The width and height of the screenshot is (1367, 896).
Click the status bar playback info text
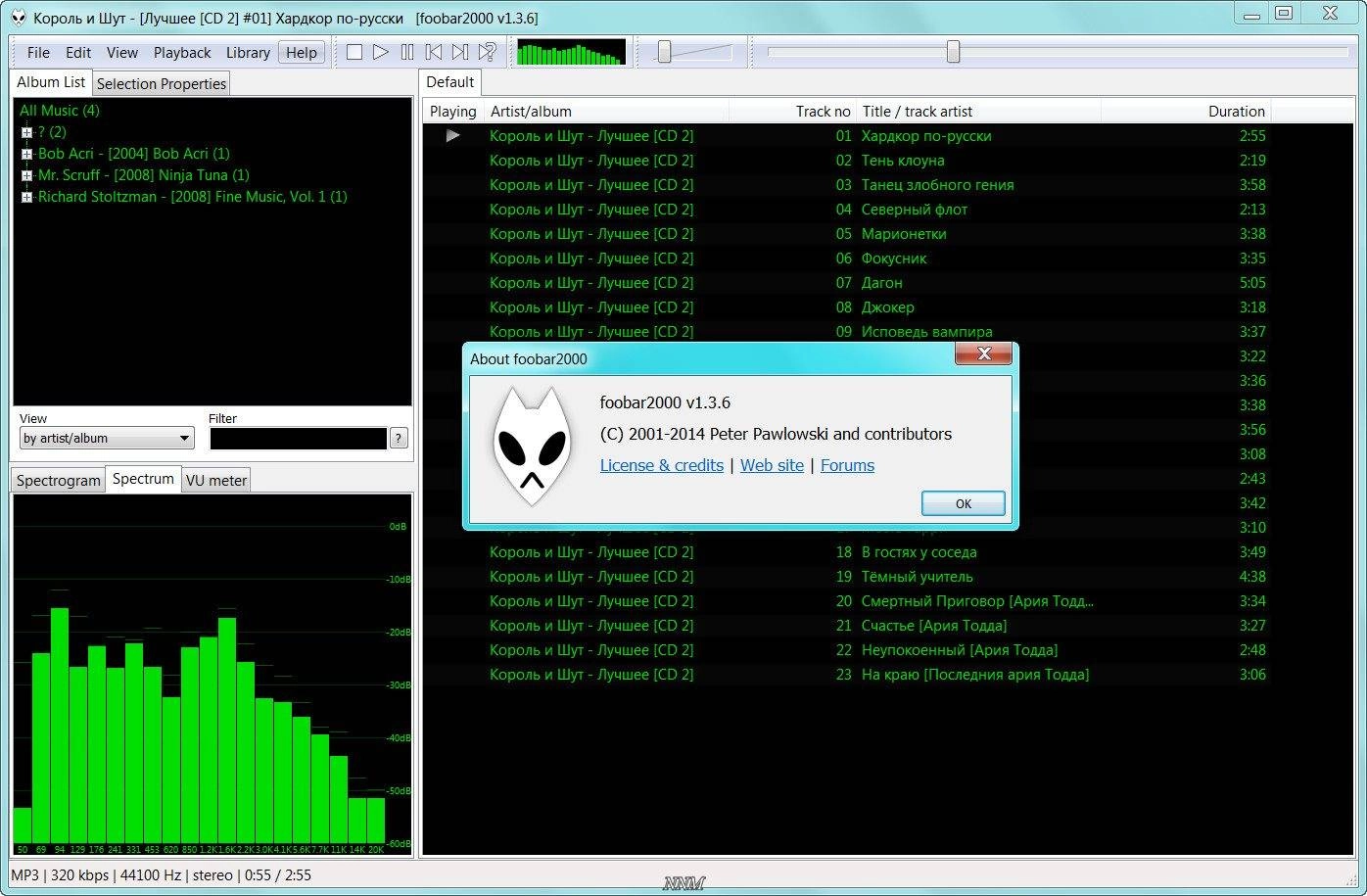tap(161, 875)
